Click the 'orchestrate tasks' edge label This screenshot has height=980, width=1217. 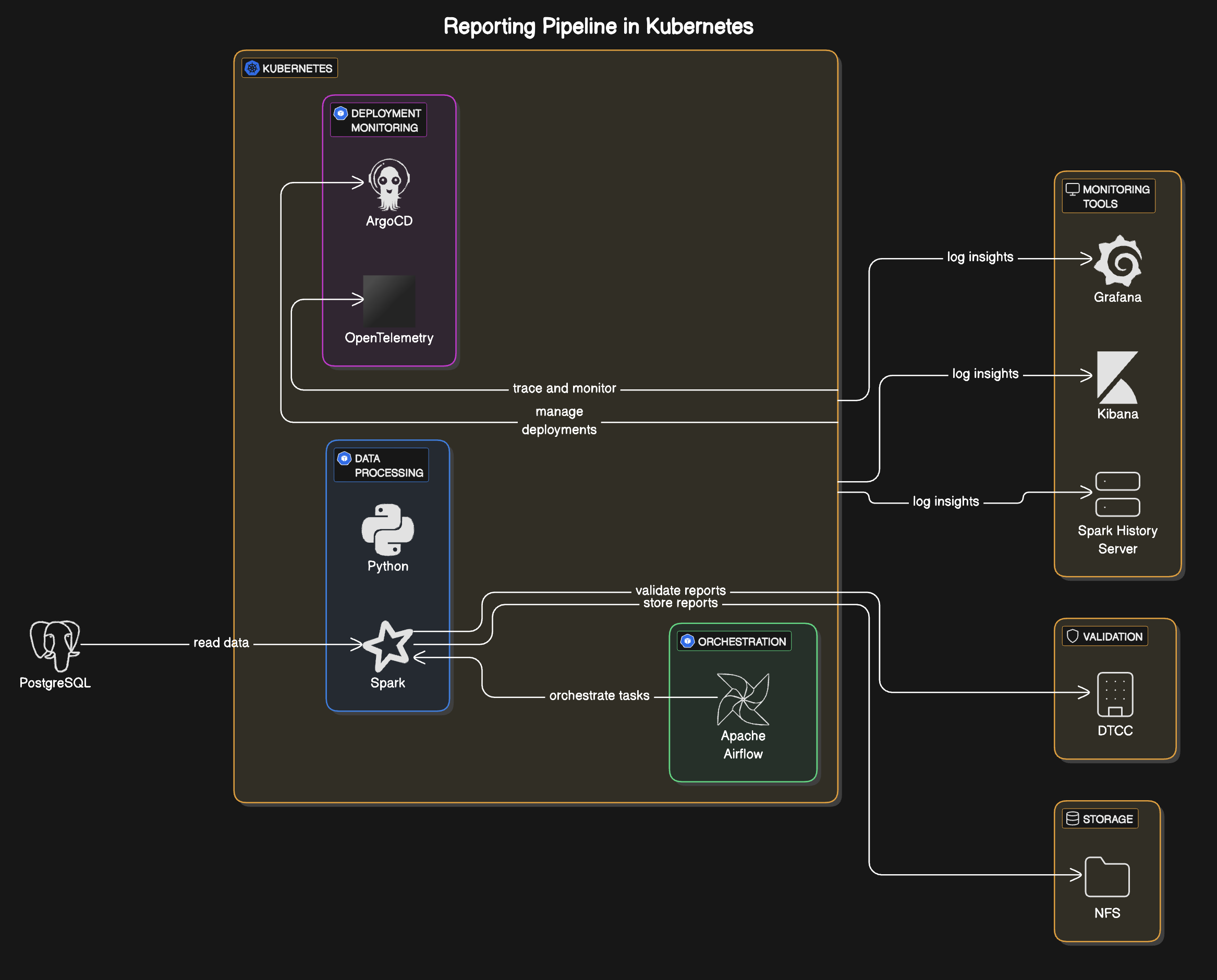(x=599, y=695)
